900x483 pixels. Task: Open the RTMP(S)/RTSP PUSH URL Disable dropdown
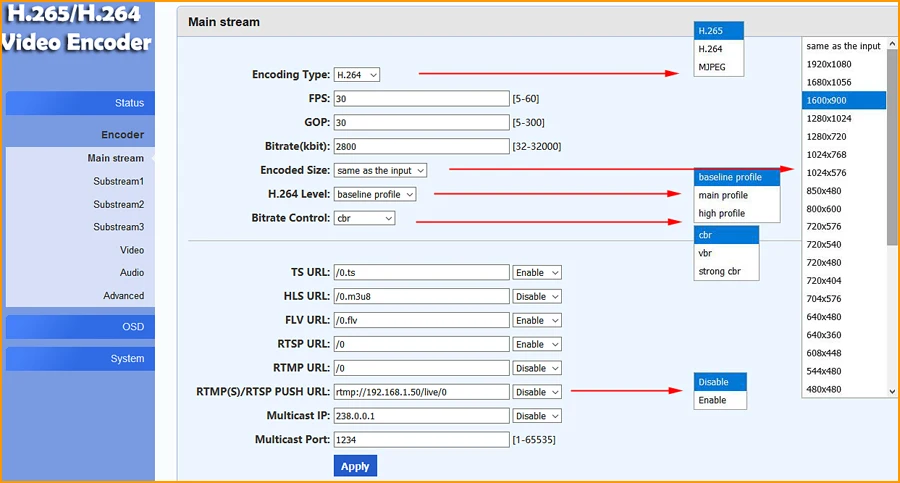[x=537, y=392]
